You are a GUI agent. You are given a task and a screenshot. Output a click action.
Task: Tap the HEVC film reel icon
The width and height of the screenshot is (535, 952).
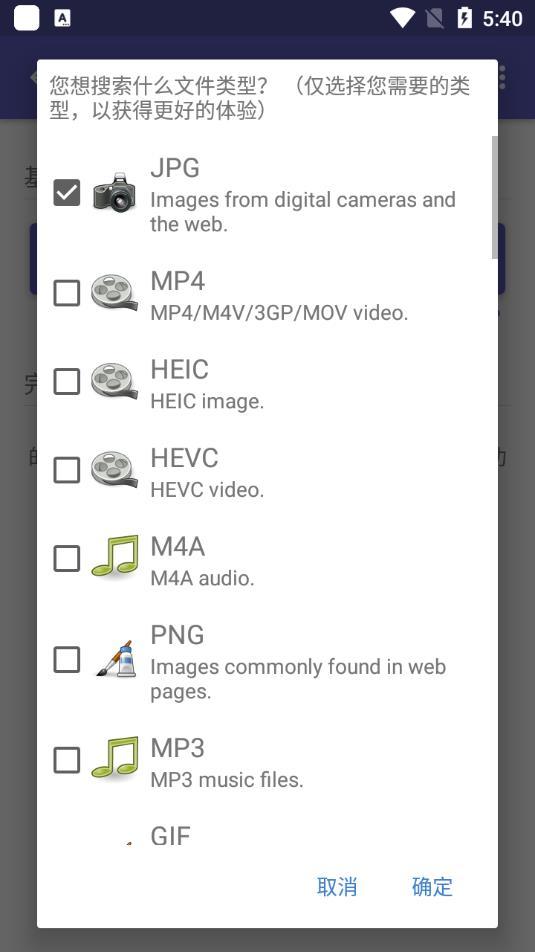(x=115, y=470)
